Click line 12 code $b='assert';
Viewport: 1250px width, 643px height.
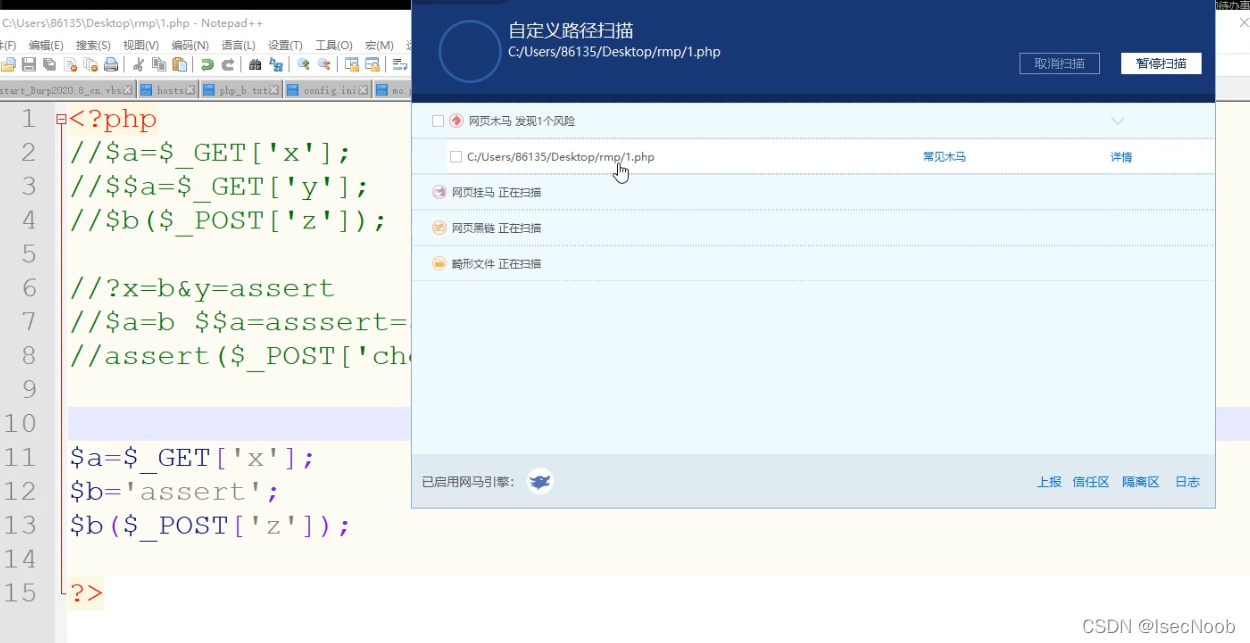click(174, 492)
